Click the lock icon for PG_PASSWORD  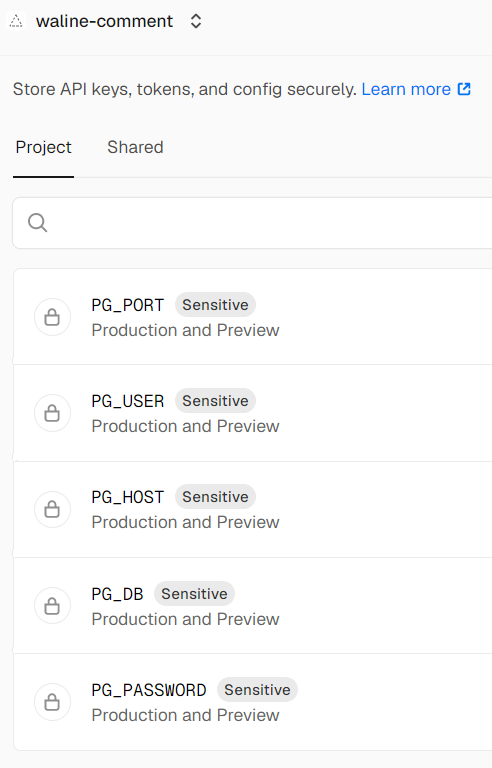pyautogui.click(x=52, y=702)
